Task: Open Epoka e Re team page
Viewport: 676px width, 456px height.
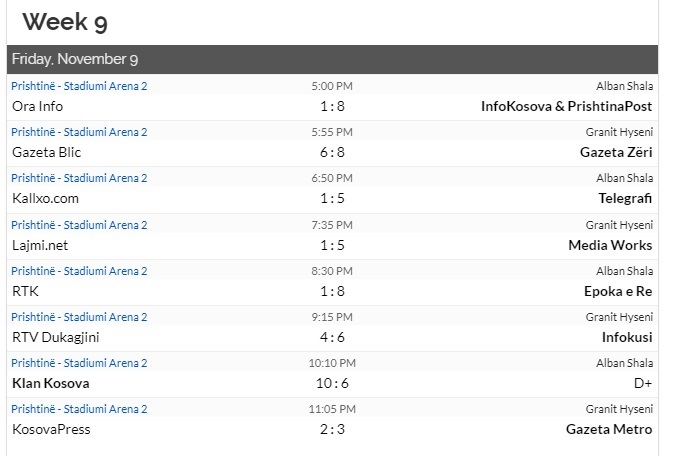Action: click(618, 291)
